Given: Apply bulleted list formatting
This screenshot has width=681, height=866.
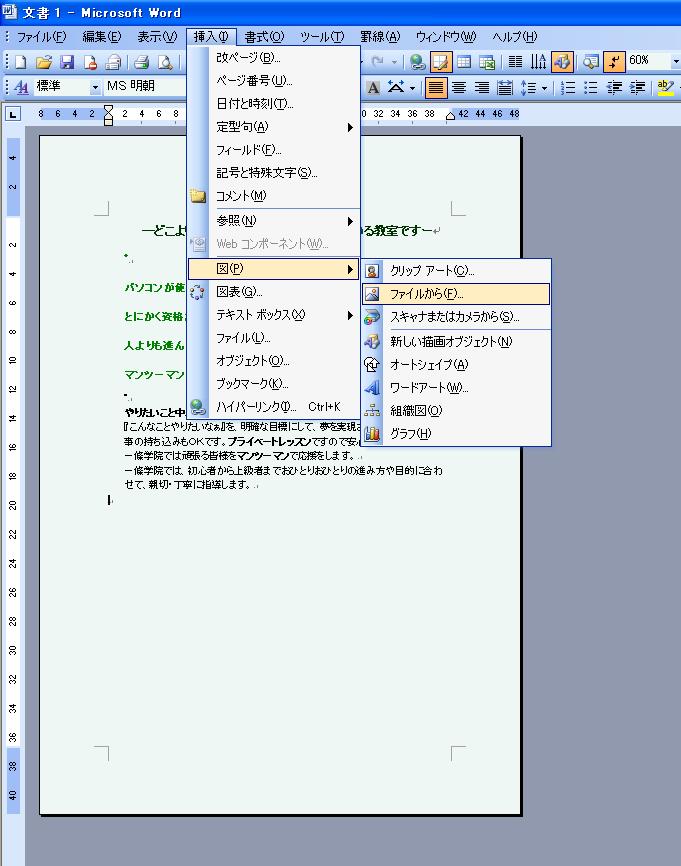Looking at the screenshot, I should (590, 87).
